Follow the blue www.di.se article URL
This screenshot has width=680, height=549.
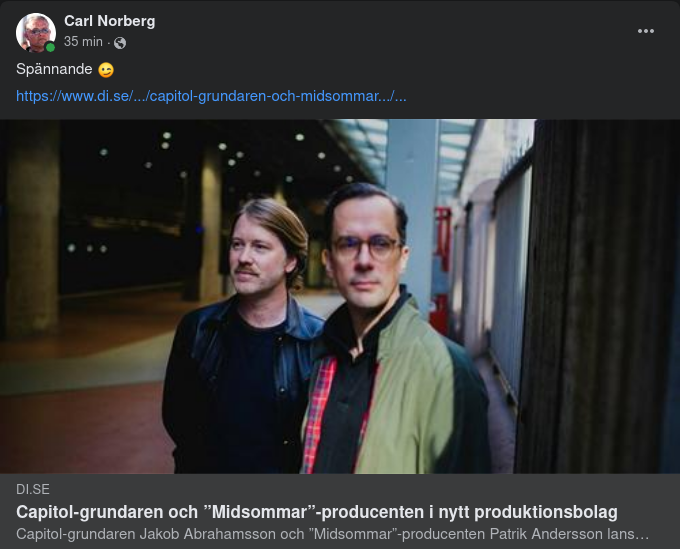coord(211,96)
